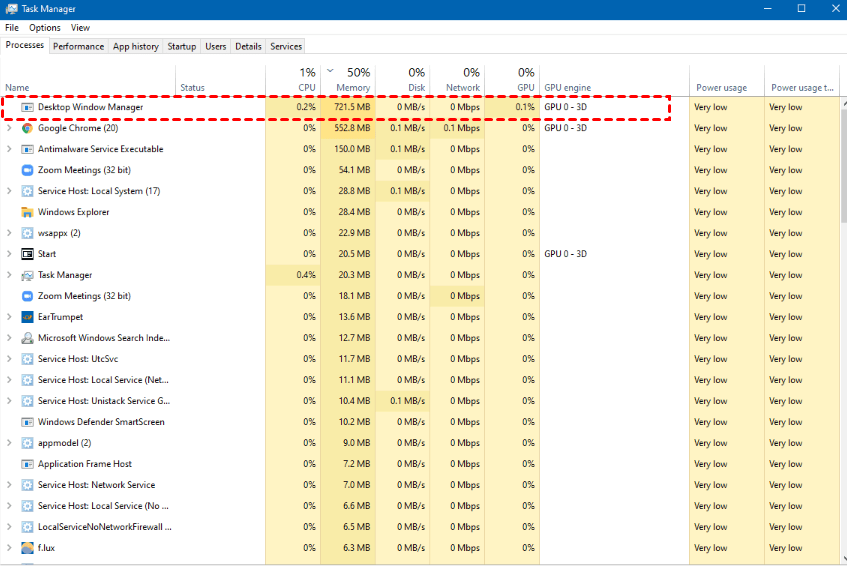This screenshot has width=847, height=573.
Task: Open the File menu
Action: tap(12, 28)
